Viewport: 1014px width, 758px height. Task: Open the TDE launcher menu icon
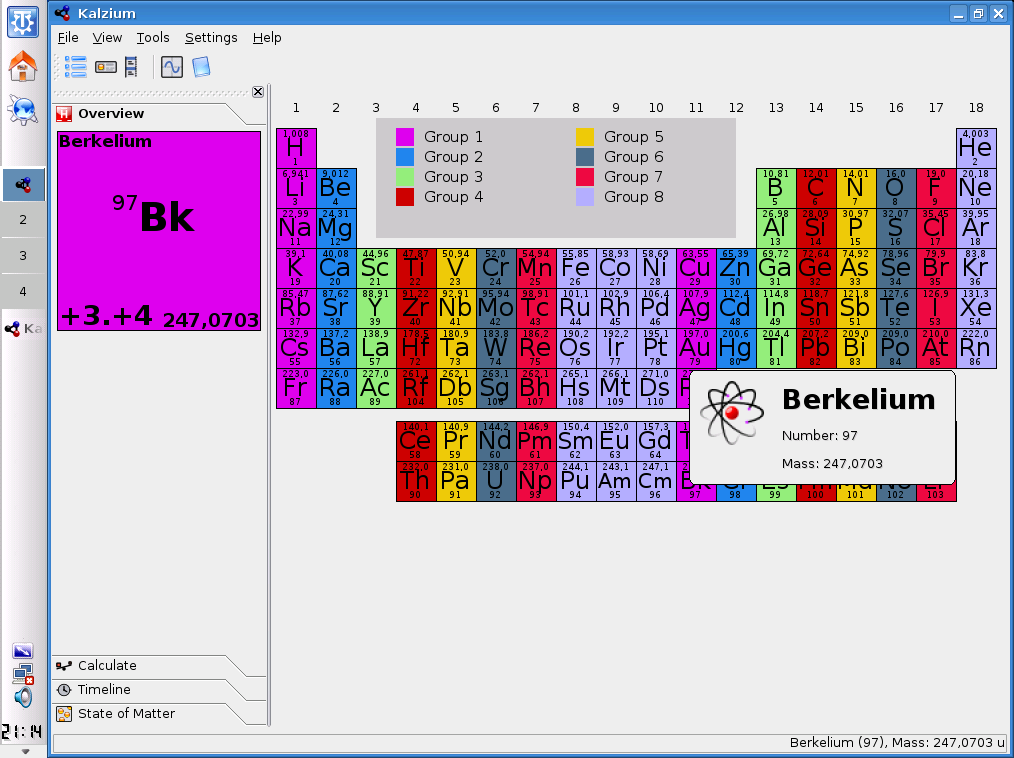(23, 22)
